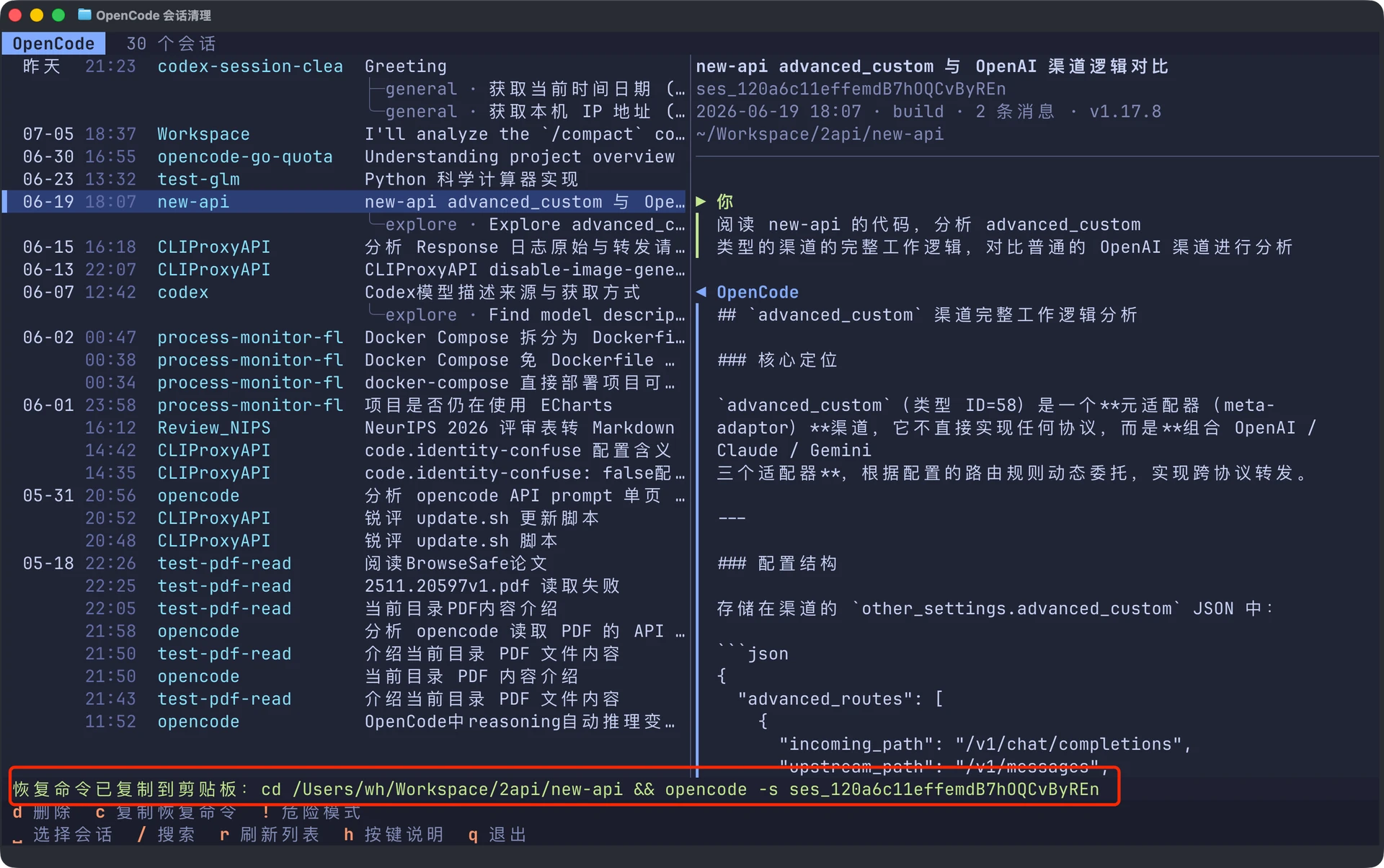Click the '"advanced_routes": [' JSON line

pyautogui.click(x=840, y=699)
